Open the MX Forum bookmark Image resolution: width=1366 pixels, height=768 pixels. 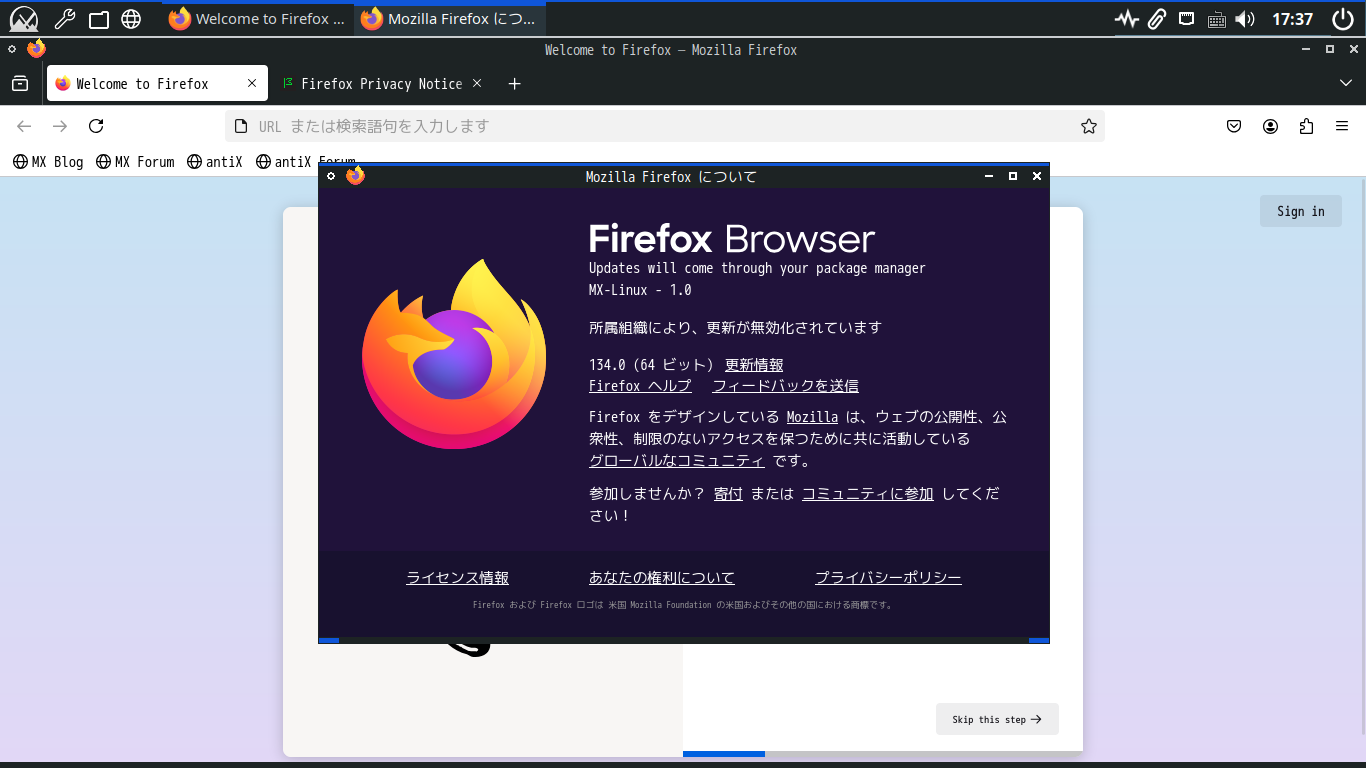pyautogui.click(x=135, y=162)
